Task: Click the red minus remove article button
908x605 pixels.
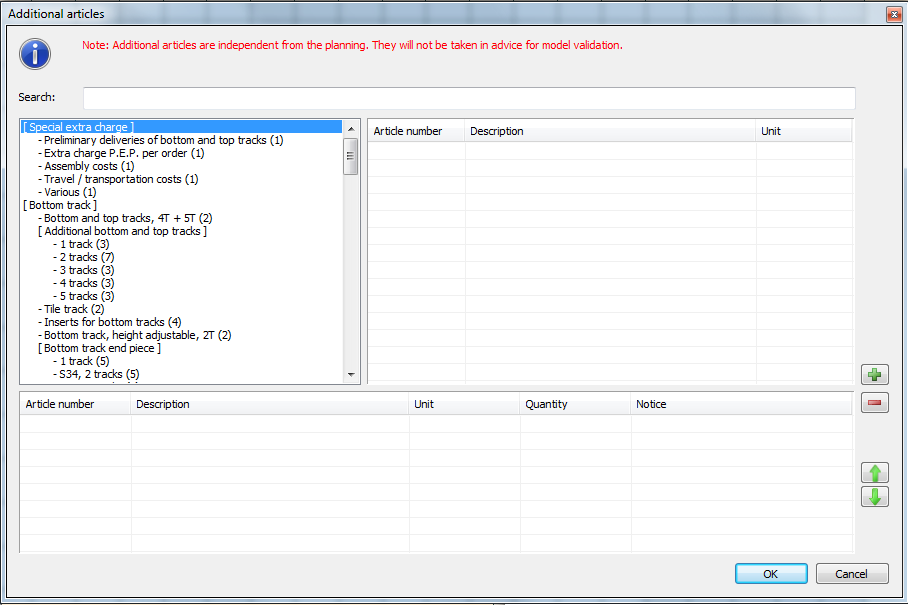Action: tap(874, 403)
